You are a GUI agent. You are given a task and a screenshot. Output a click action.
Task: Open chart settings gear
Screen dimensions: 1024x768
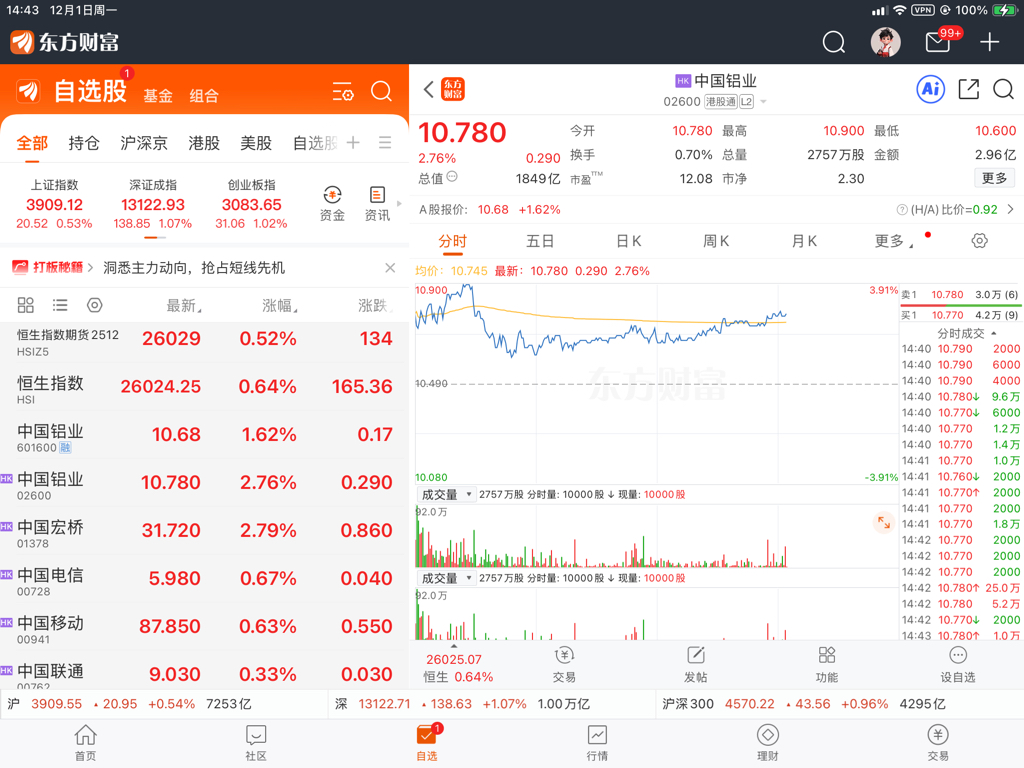point(979,241)
